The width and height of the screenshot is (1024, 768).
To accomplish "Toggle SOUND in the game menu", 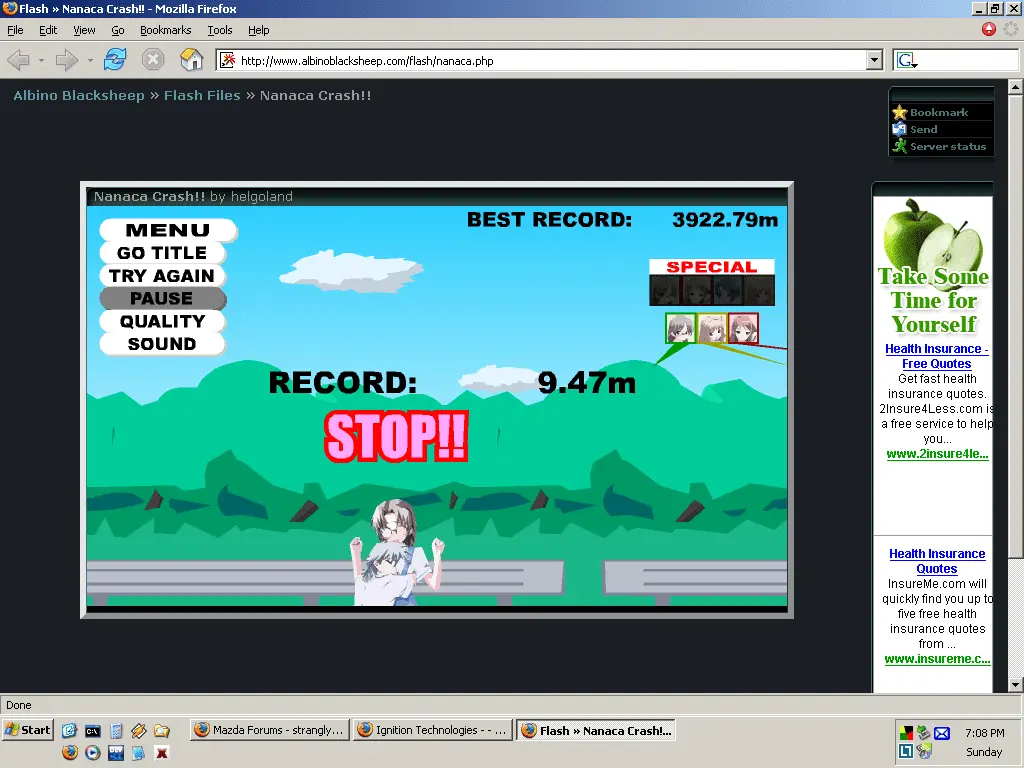I will pos(162,344).
